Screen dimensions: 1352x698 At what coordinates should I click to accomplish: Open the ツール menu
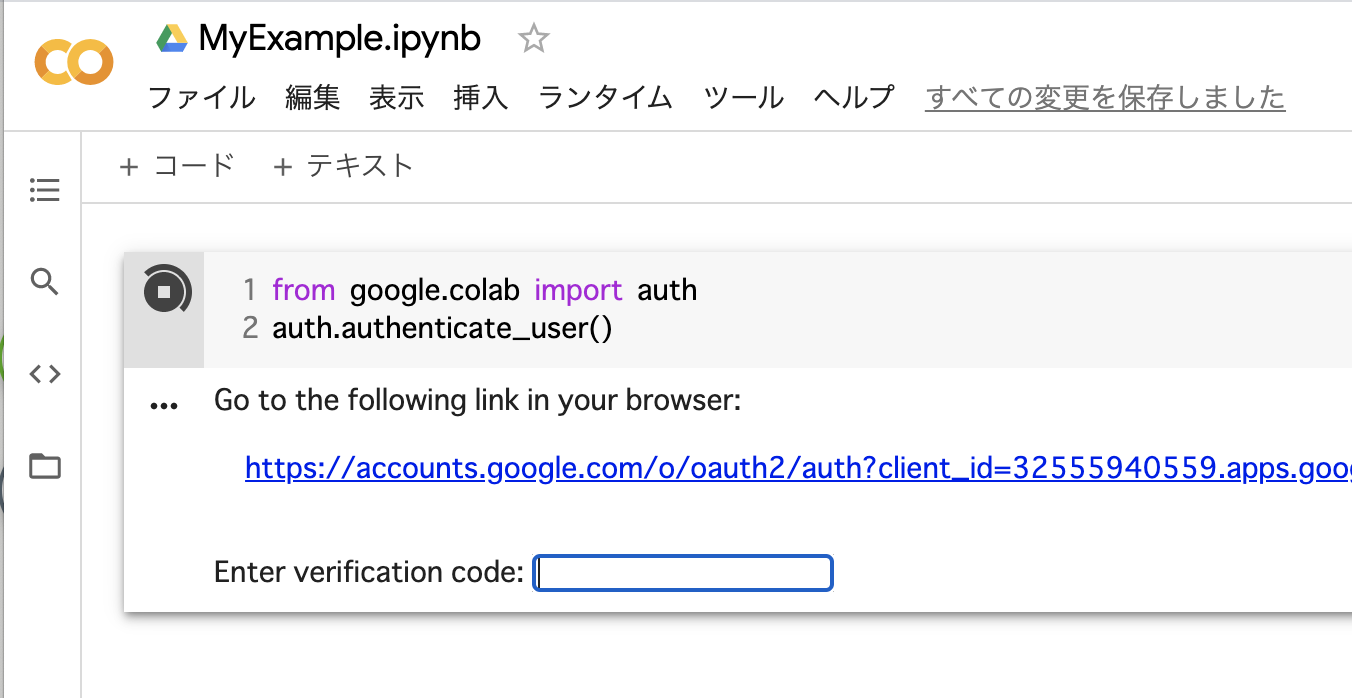pyautogui.click(x=743, y=98)
